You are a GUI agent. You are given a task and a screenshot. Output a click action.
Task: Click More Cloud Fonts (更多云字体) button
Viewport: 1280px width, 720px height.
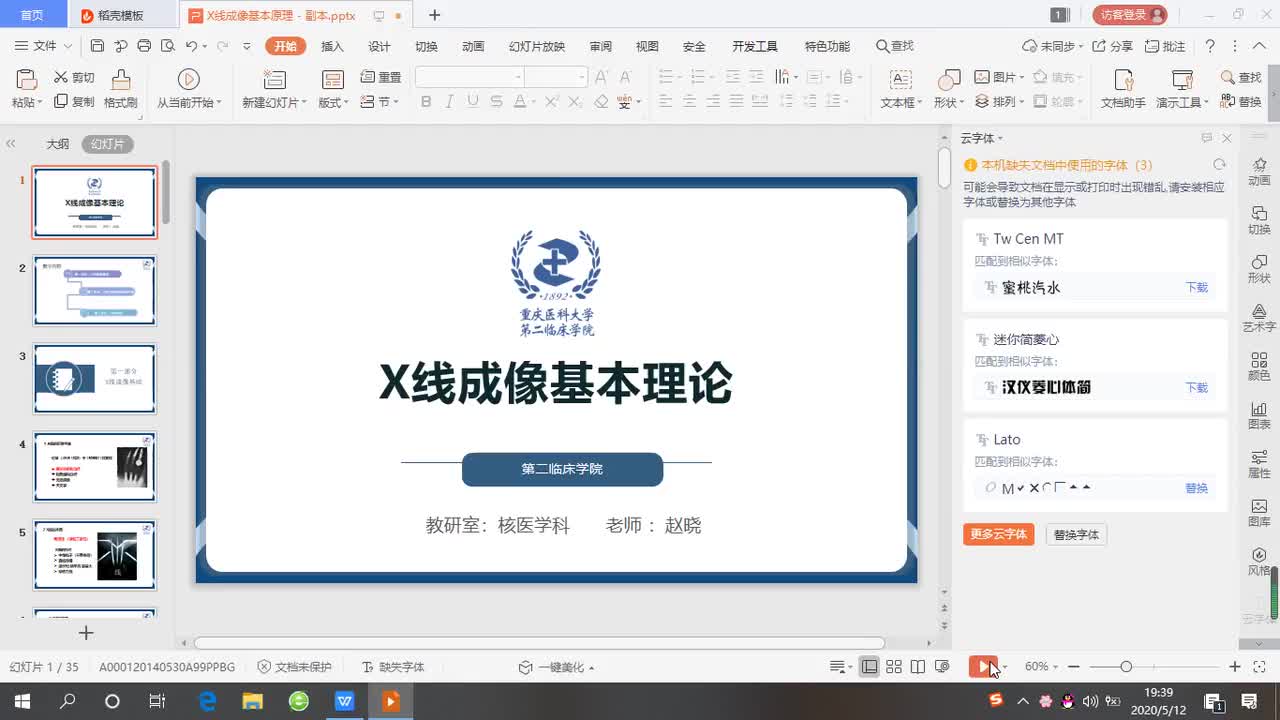point(999,534)
